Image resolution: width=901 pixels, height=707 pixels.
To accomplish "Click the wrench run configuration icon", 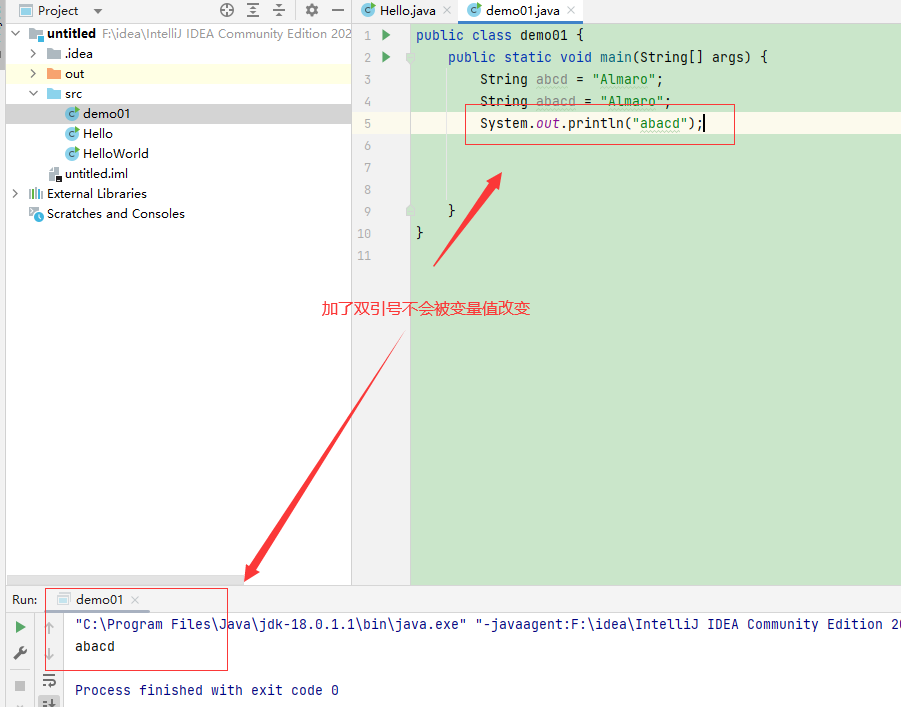I will (x=20, y=653).
